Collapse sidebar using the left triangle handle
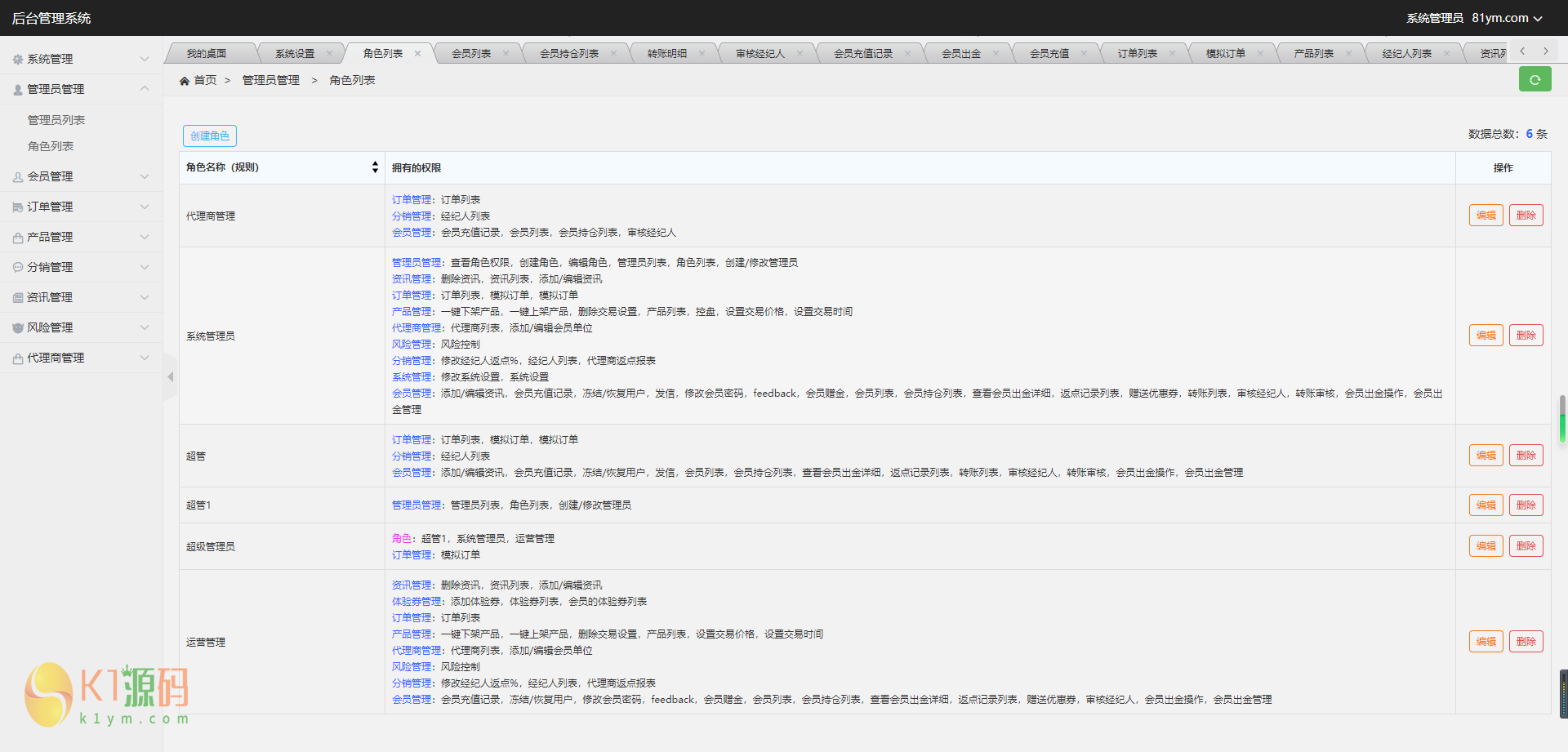Image resolution: width=1568 pixels, height=752 pixels. click(170, 377)
